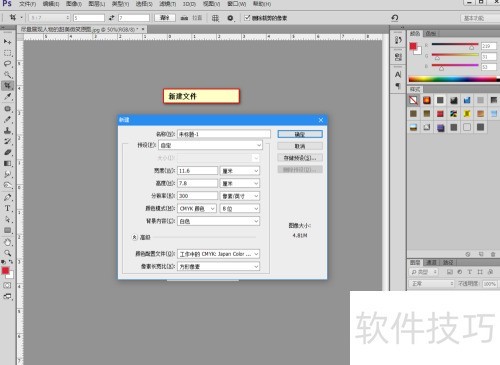Open the Background Contents dropdown
This screenshot has width=500, height=365.
point(218,221)
